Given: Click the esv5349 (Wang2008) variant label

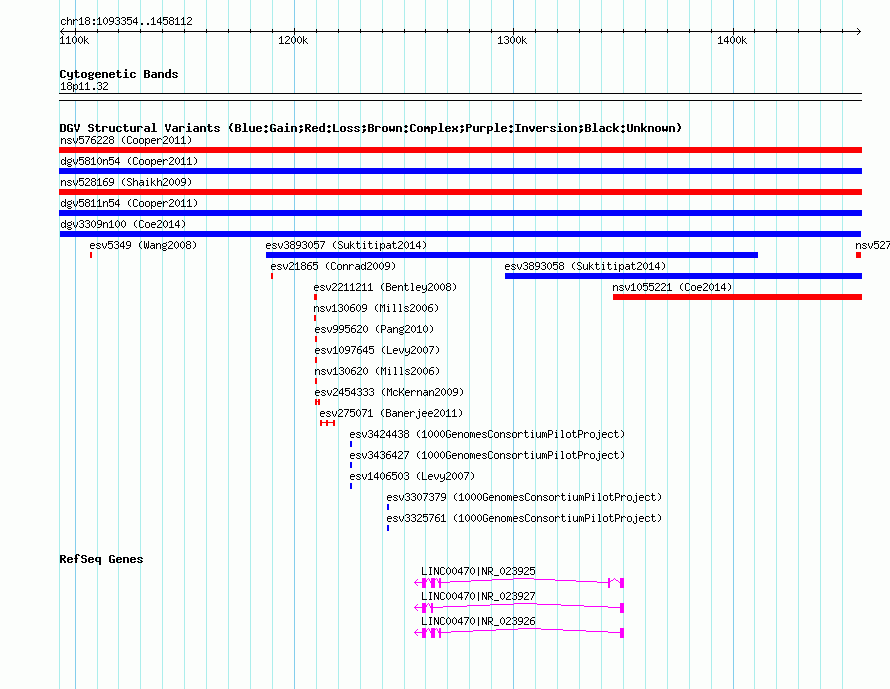Looking at the screenshot, I should point(143,245).
